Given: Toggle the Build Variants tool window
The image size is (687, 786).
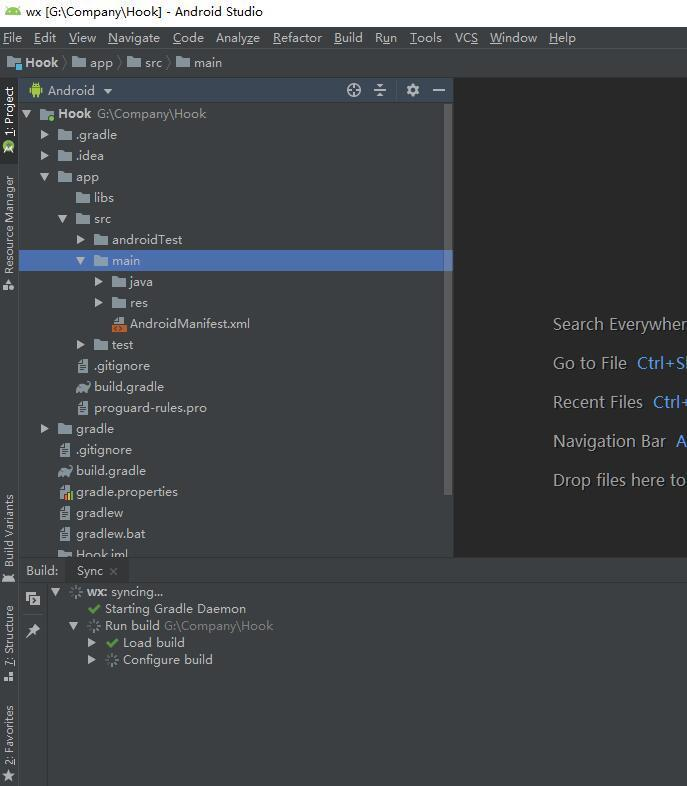Looking at the screenshot, I should tap(9, 538).
